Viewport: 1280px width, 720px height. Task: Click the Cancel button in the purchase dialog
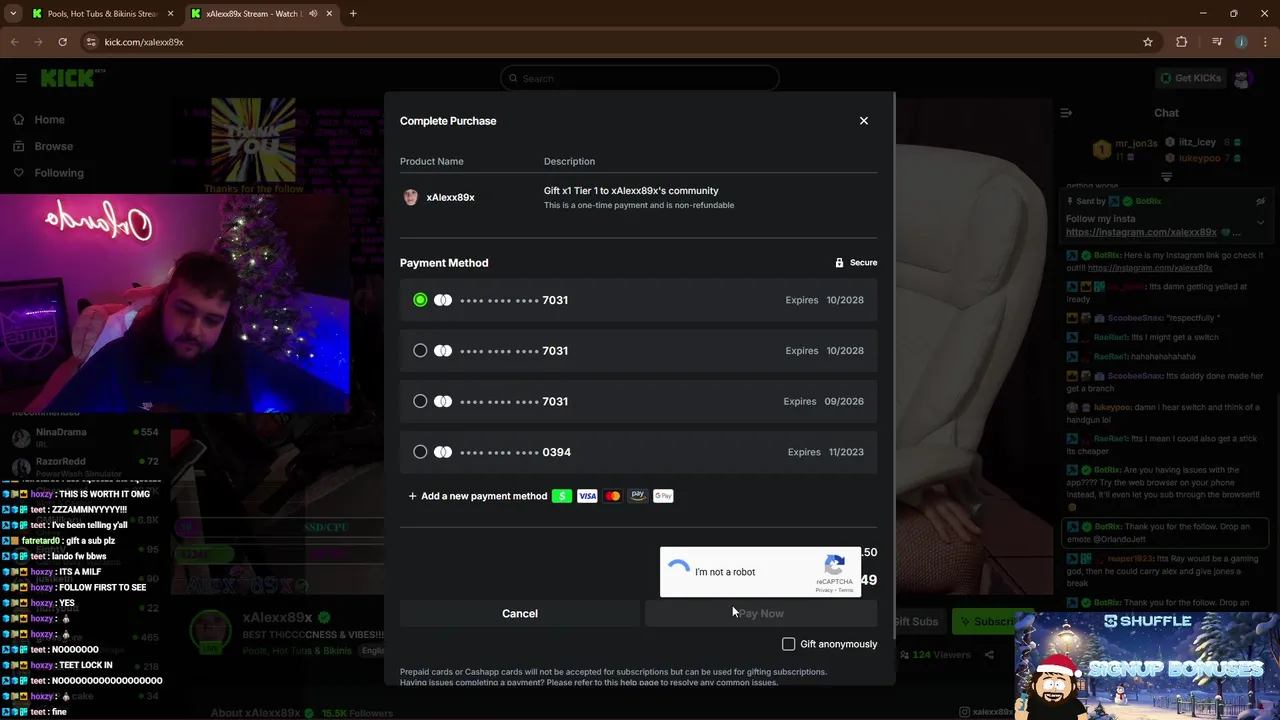pyautogui.click(x=520, y=614)
